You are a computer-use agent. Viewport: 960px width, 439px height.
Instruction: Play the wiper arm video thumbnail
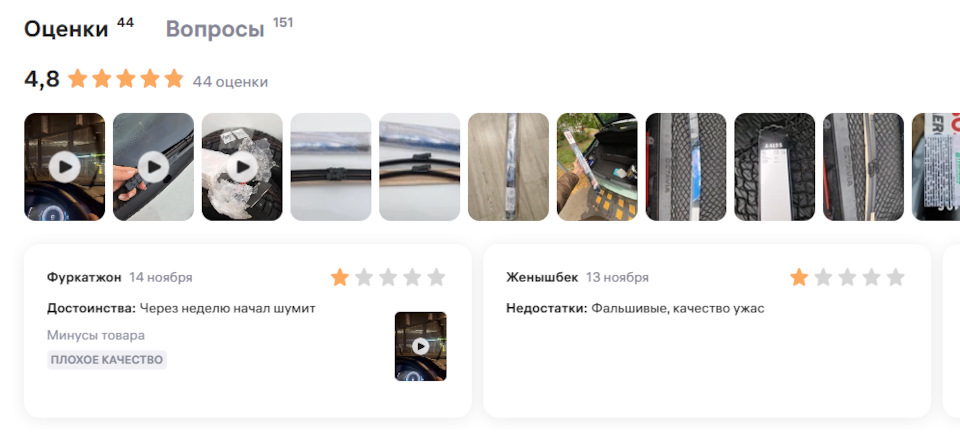pos(153,167)
